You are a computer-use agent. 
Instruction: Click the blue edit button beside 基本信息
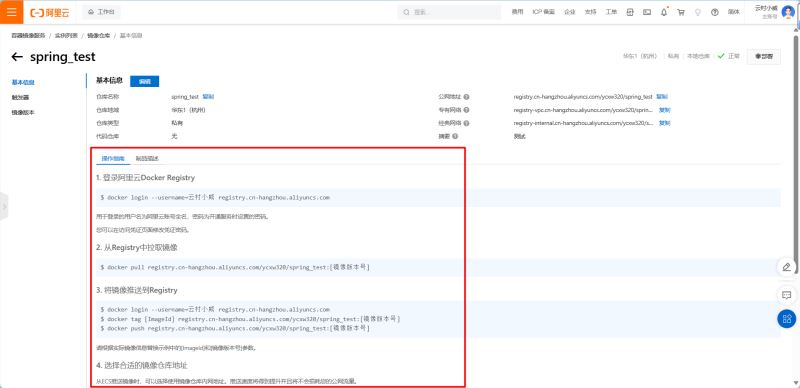(x=144, y=81)
